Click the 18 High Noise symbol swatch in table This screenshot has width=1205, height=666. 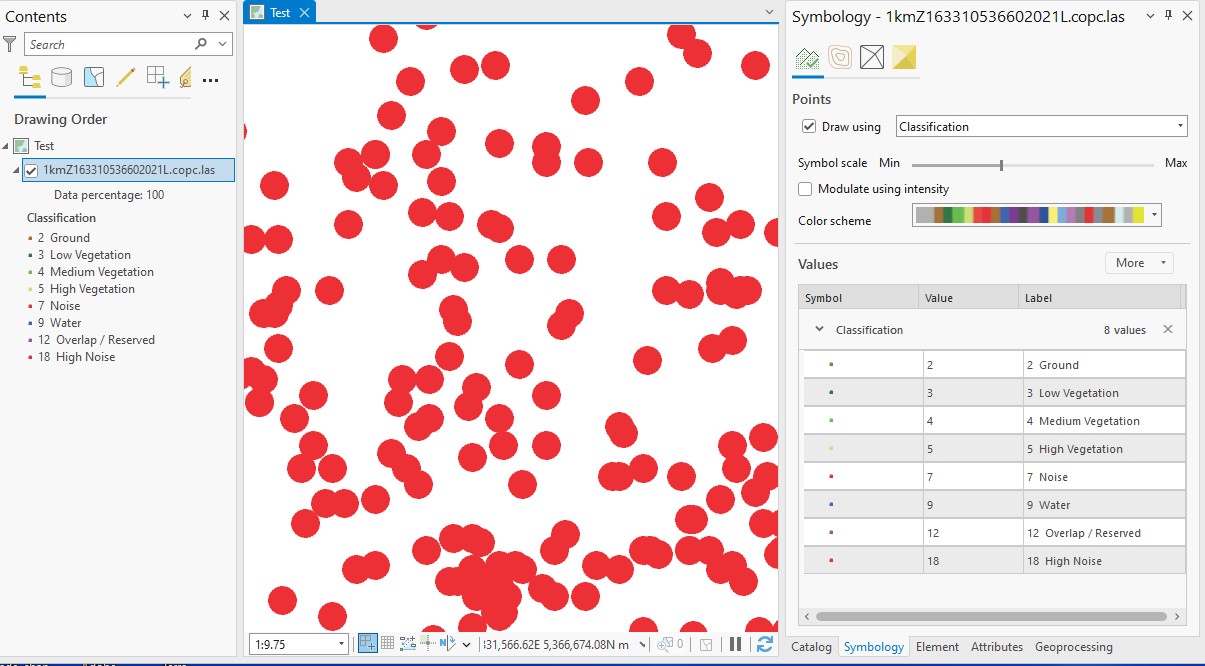(832, 561)
